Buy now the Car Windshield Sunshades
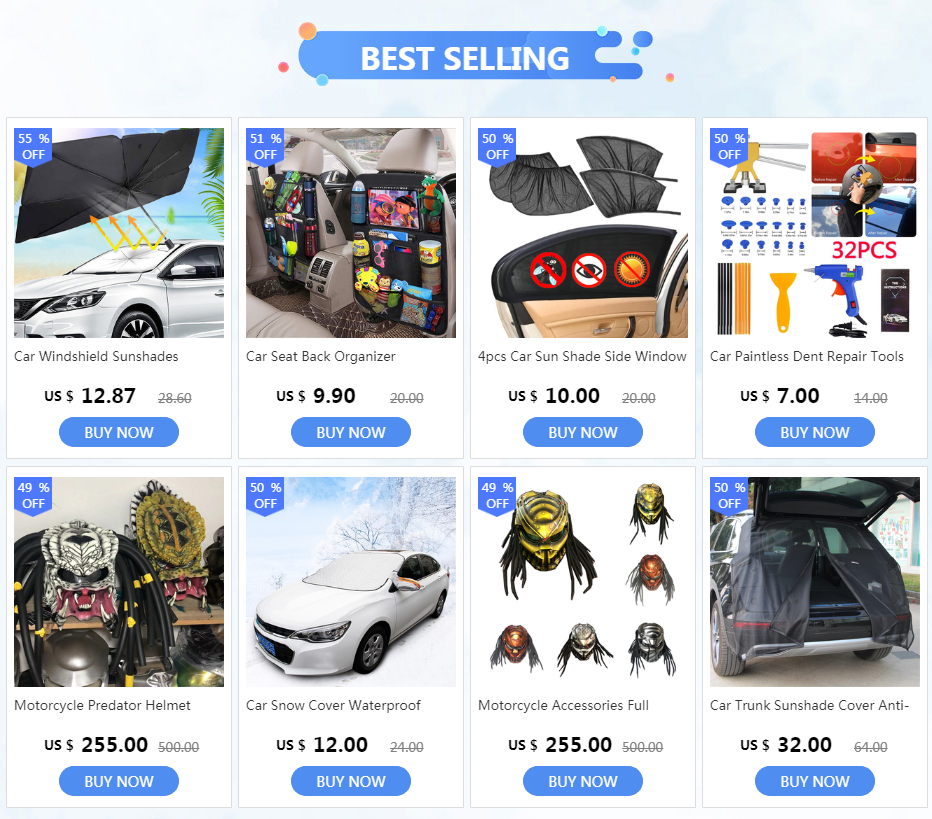This screenshot has height=819, width=932. pos(119,432)
